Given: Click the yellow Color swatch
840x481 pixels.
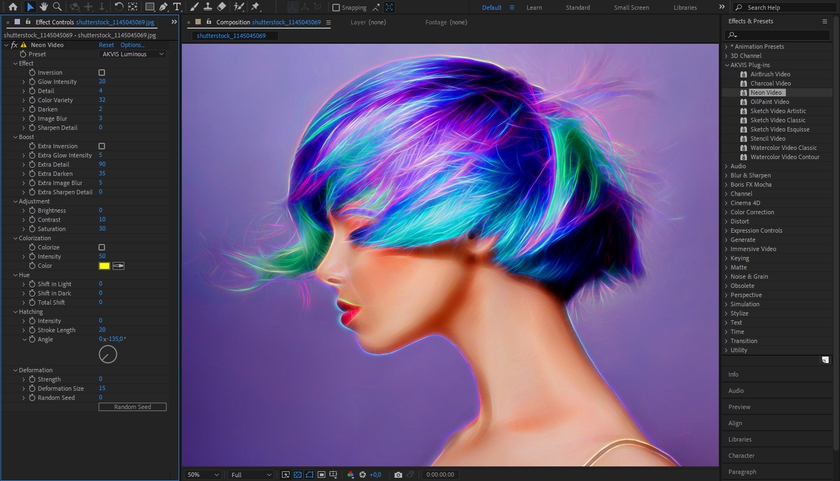Looking at the screenshot, I should 104,266.
